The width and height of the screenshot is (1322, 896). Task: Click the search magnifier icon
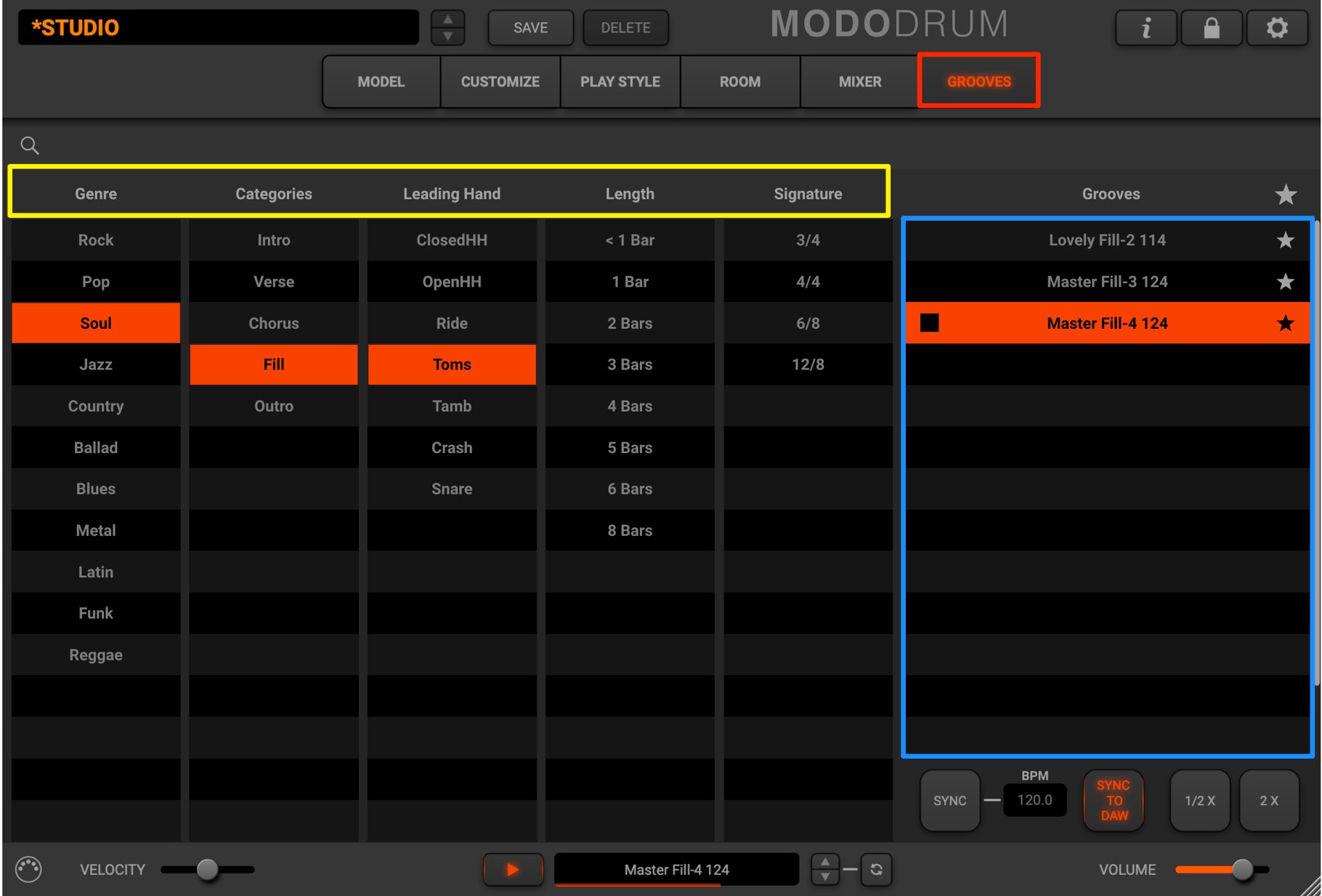(x=30, y=145)
